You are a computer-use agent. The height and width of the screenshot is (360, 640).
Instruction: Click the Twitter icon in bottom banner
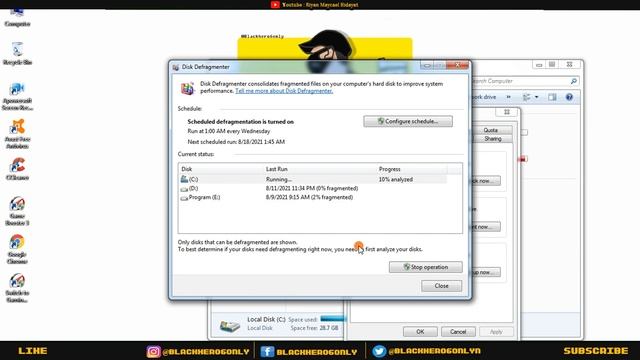[x=379, y=351]
